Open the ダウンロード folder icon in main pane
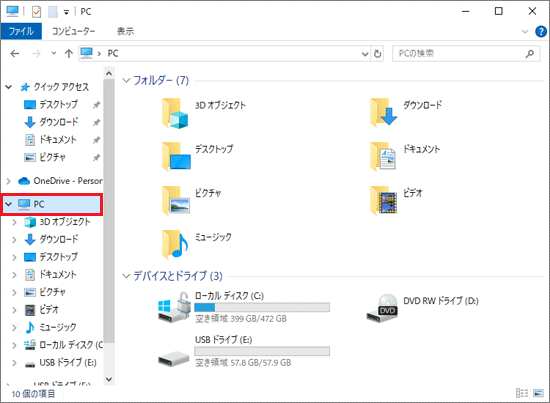 pos(383,113)
